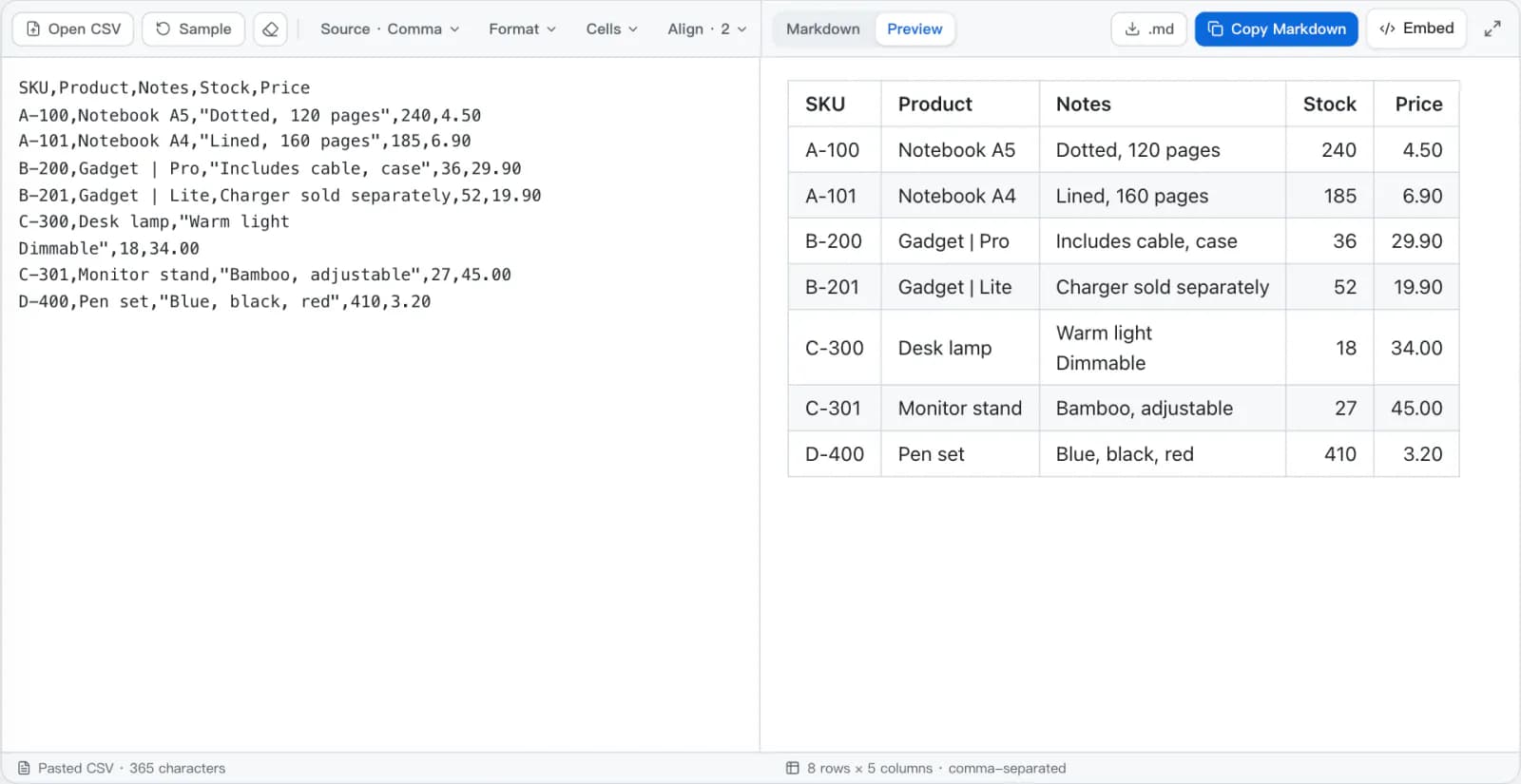Expand the Align 2 dropdown
Screen dimensions: 1521x784
[706, 29]
